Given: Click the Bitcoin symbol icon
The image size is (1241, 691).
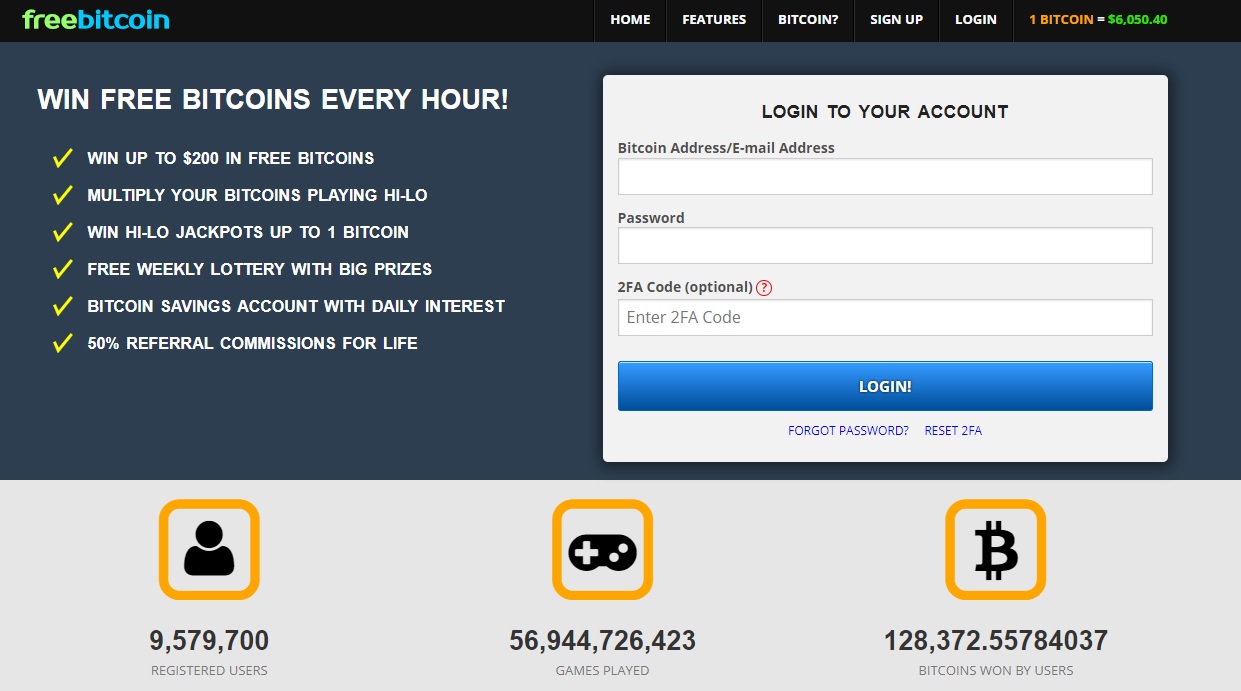Looking at the screenshot, I should point(995,550).
